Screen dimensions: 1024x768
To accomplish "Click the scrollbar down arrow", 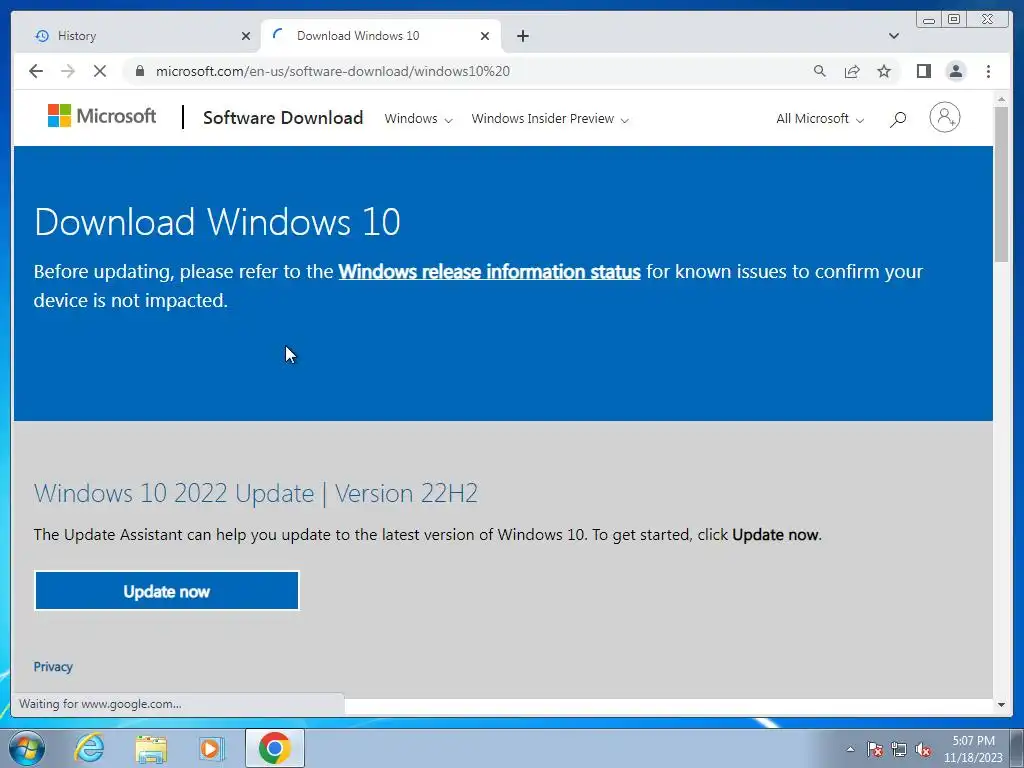I will 1001,705.
